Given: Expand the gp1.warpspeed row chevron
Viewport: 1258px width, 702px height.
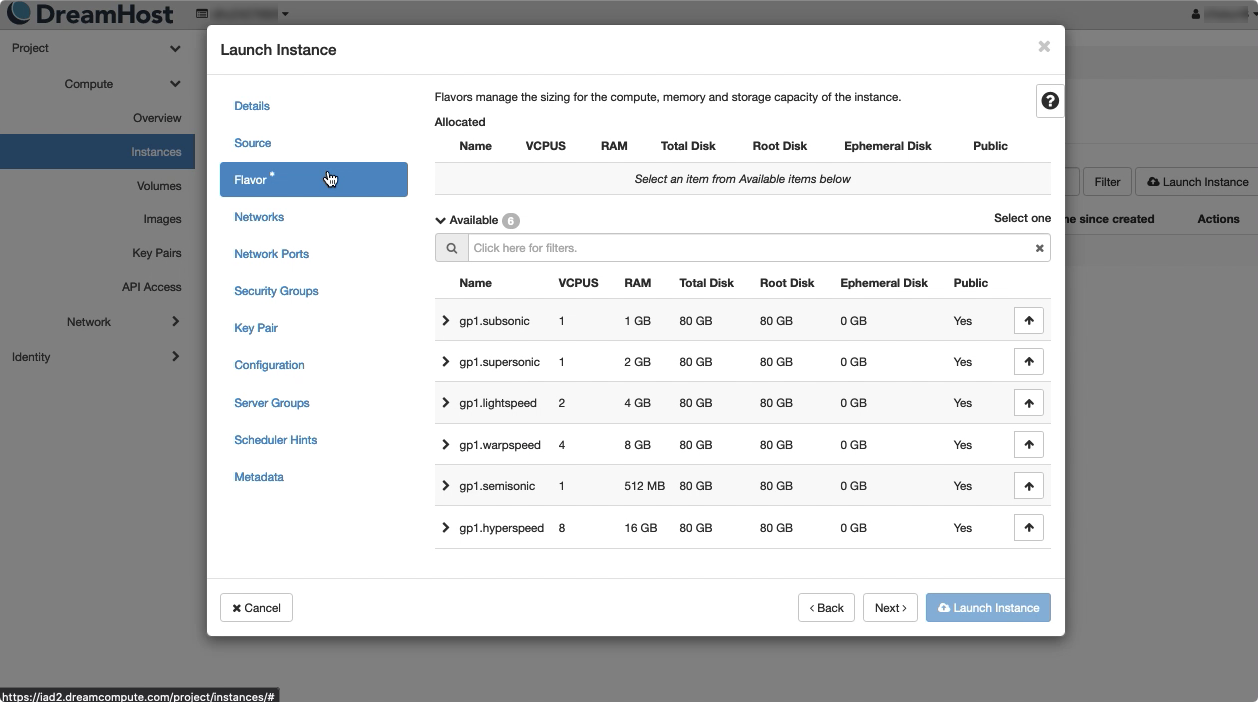Looking at the screenshot, I should pyautogui.click(x=446, y=445).
